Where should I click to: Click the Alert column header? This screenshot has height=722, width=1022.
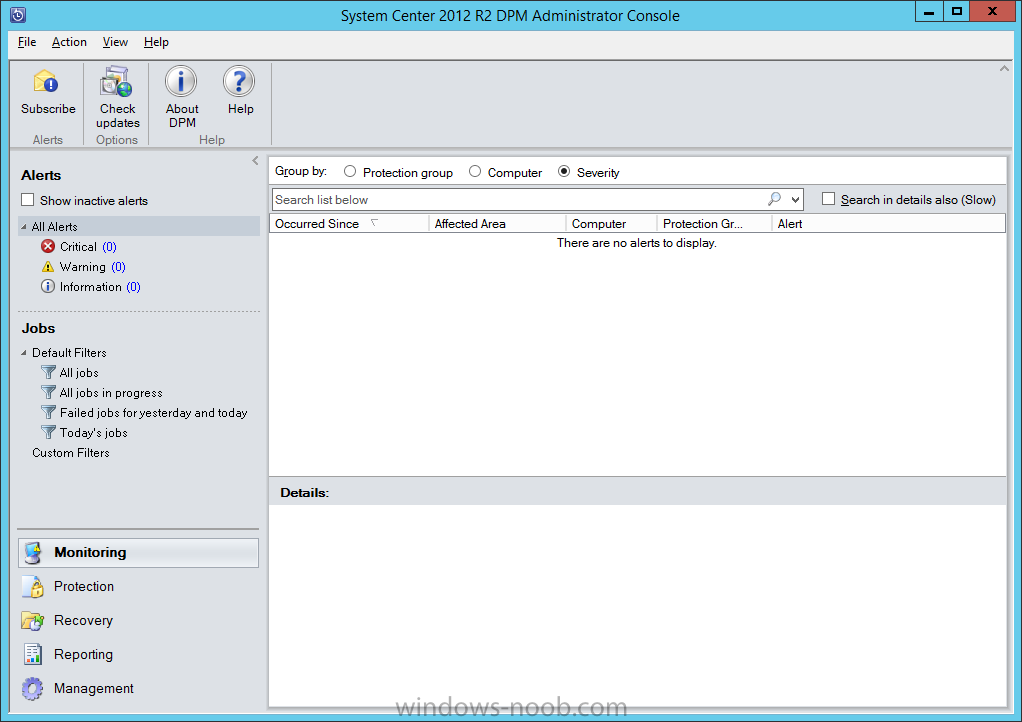click(x=888, y=224)
